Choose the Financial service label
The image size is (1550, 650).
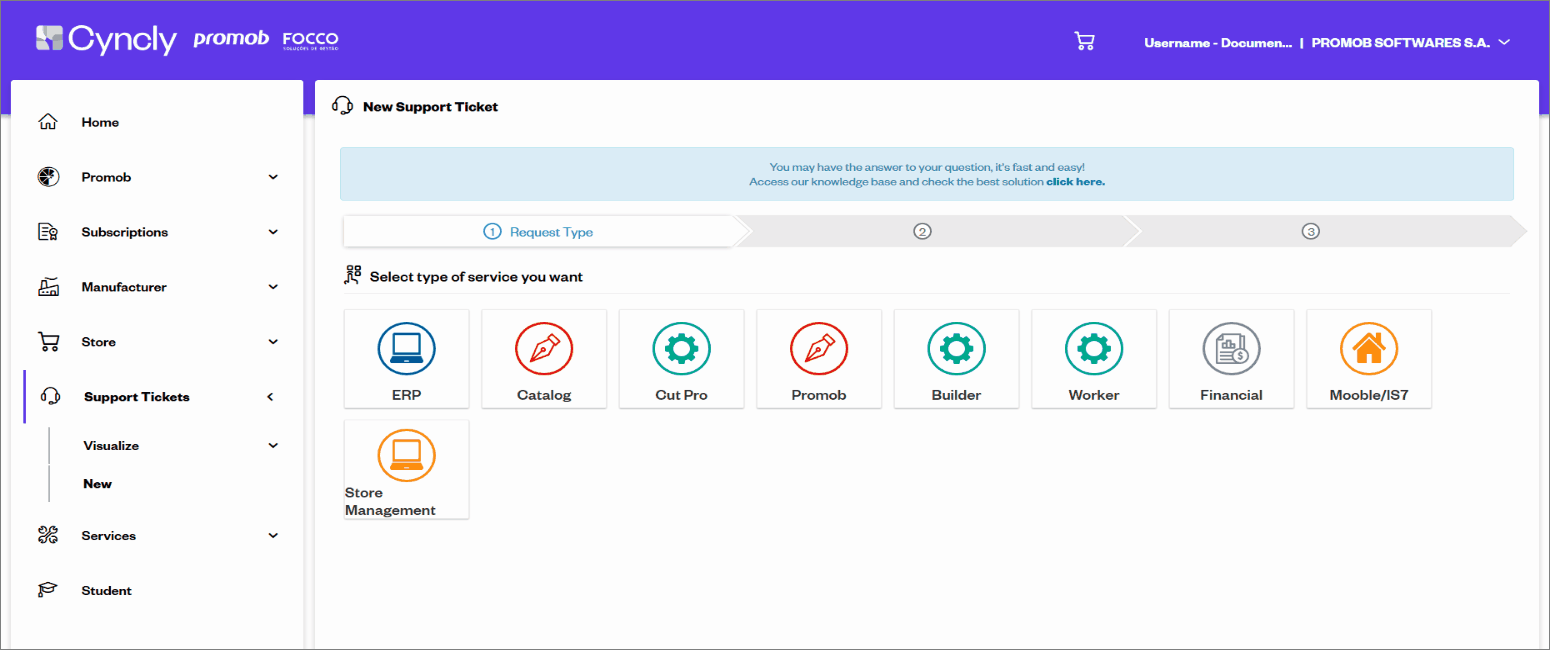(1232, 395)
